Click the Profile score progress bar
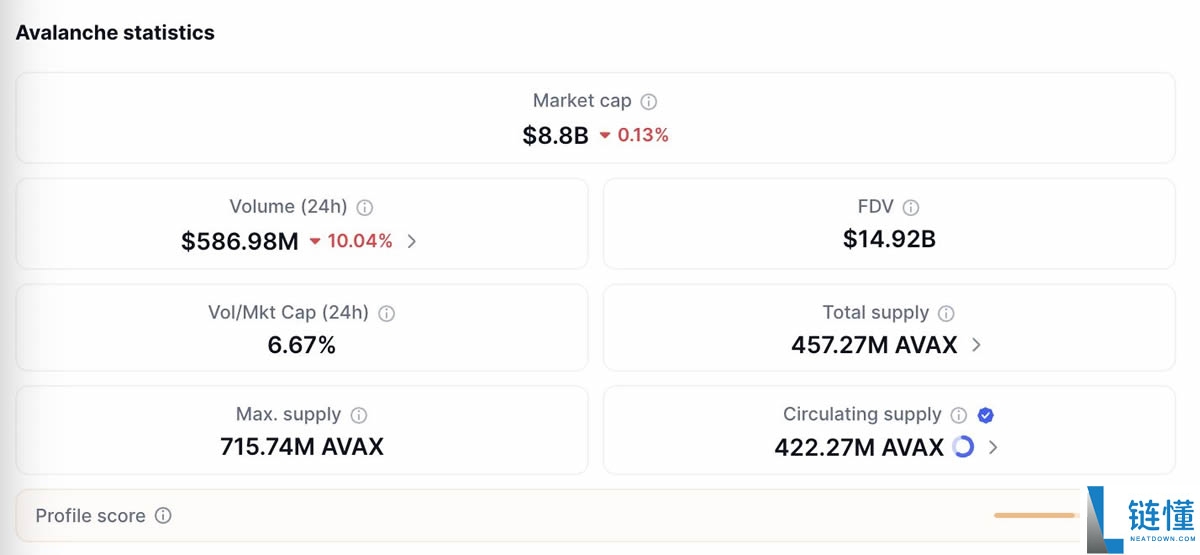 pyautogui.click(x=1034, y=515)
